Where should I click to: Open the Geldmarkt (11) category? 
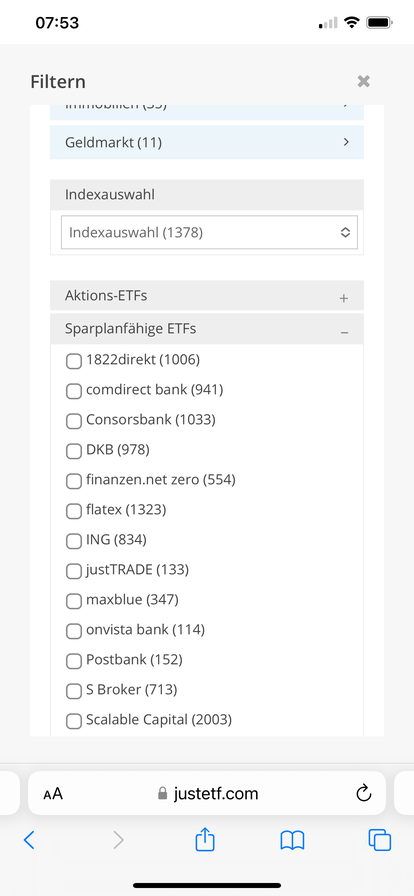pyautogui.click(x=207, y=142)
